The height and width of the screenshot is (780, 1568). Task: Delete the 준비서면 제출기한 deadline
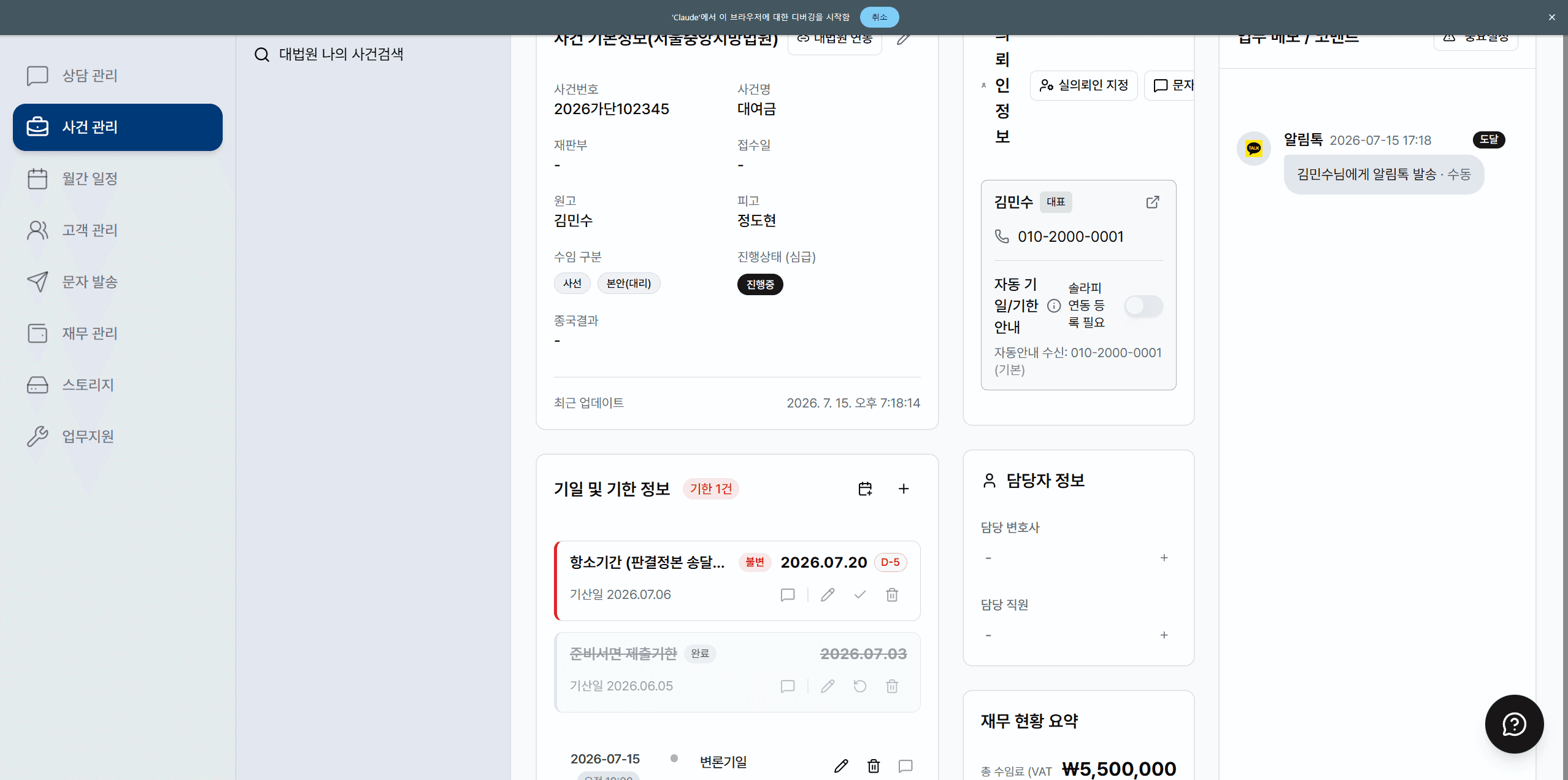click(892, 686)
